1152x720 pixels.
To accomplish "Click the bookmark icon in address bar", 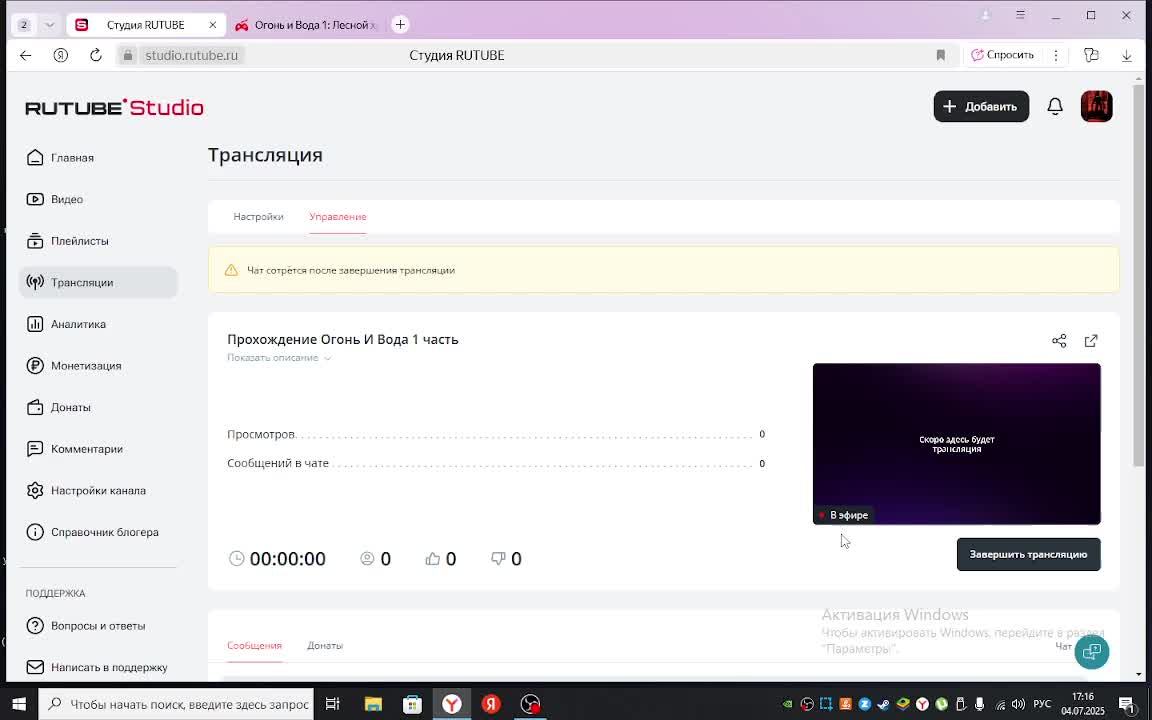I will tap(940, 55).
